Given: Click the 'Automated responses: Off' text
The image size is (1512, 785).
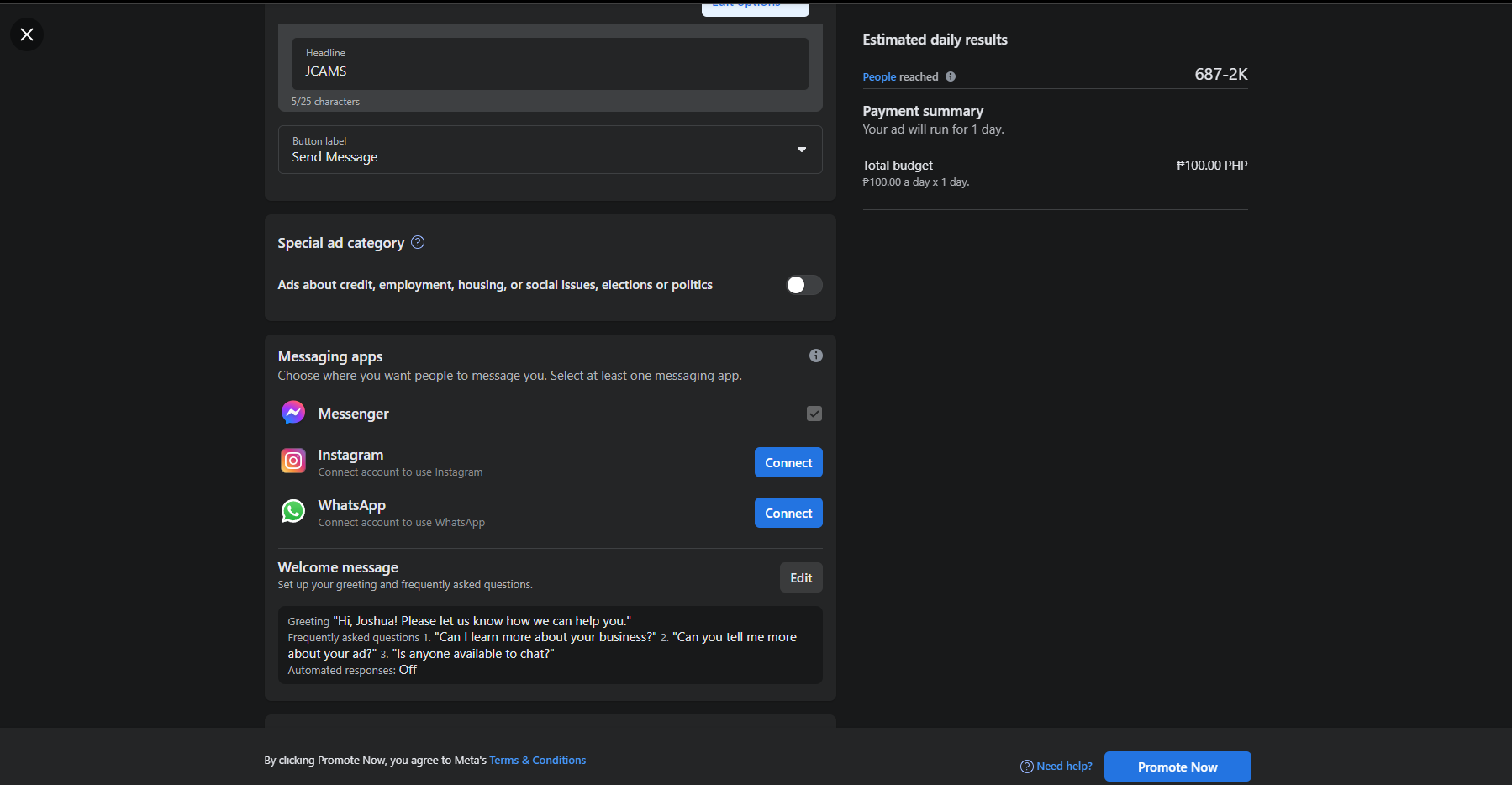Looking at the screenshot, I should pos(352,670).
